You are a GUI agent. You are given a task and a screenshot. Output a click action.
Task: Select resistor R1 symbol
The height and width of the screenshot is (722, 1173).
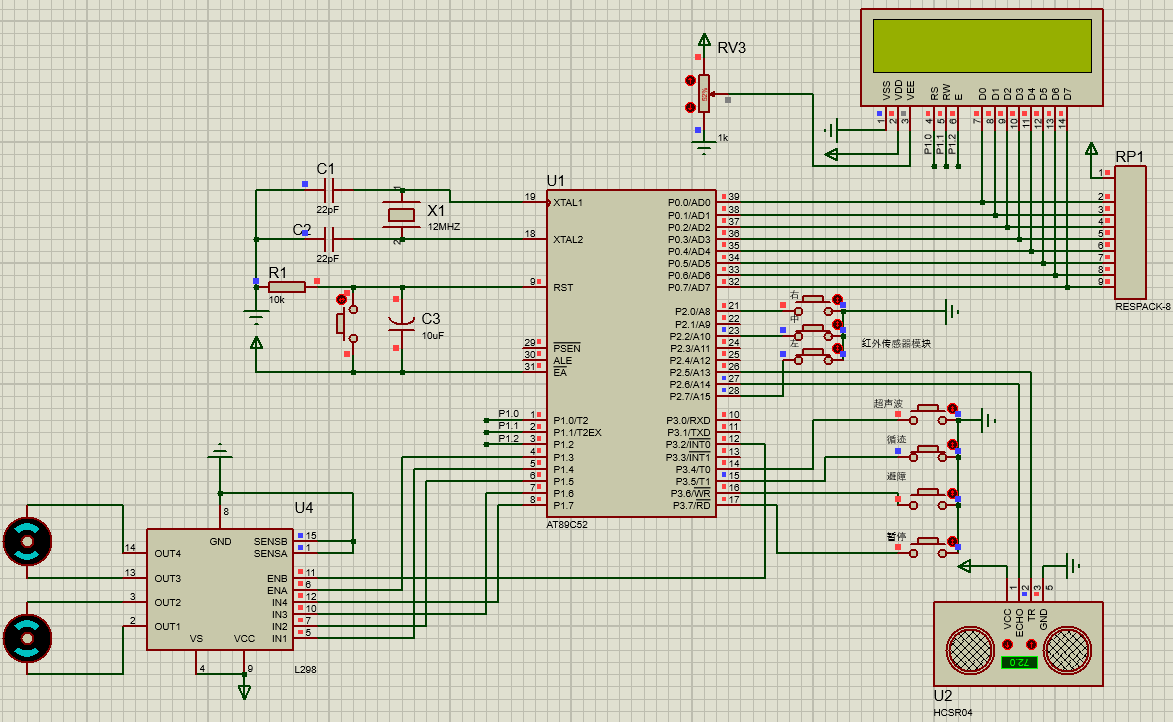pos(287,287)
